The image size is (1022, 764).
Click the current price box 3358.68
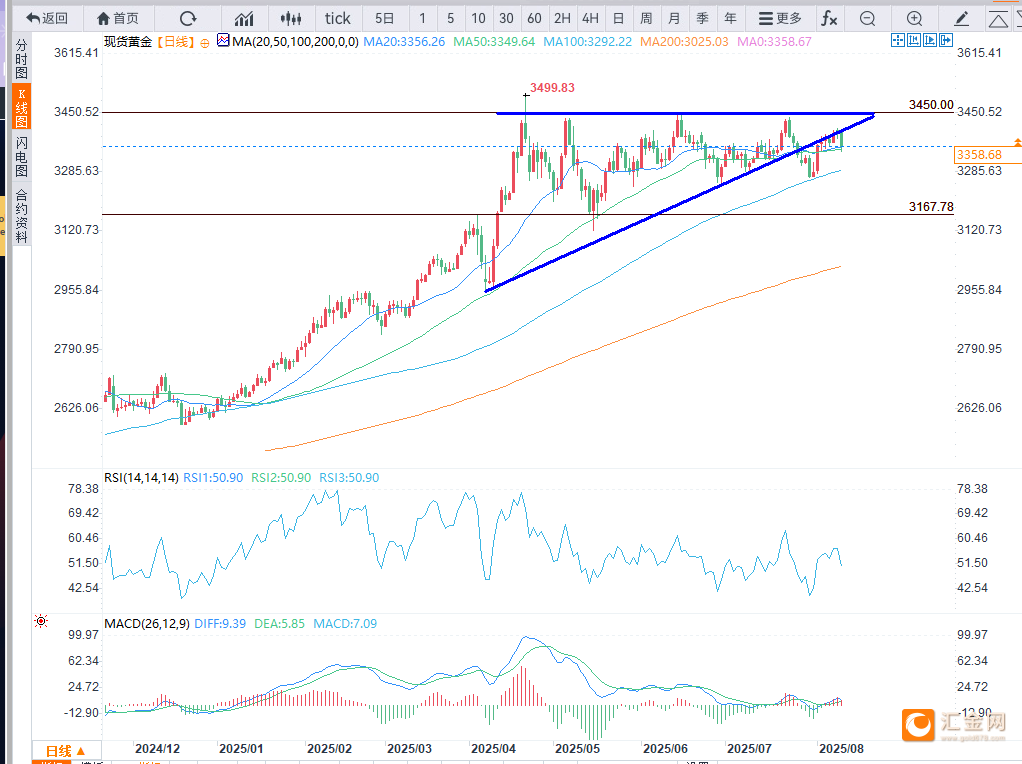pyautogui.click(x=987, y=154)
